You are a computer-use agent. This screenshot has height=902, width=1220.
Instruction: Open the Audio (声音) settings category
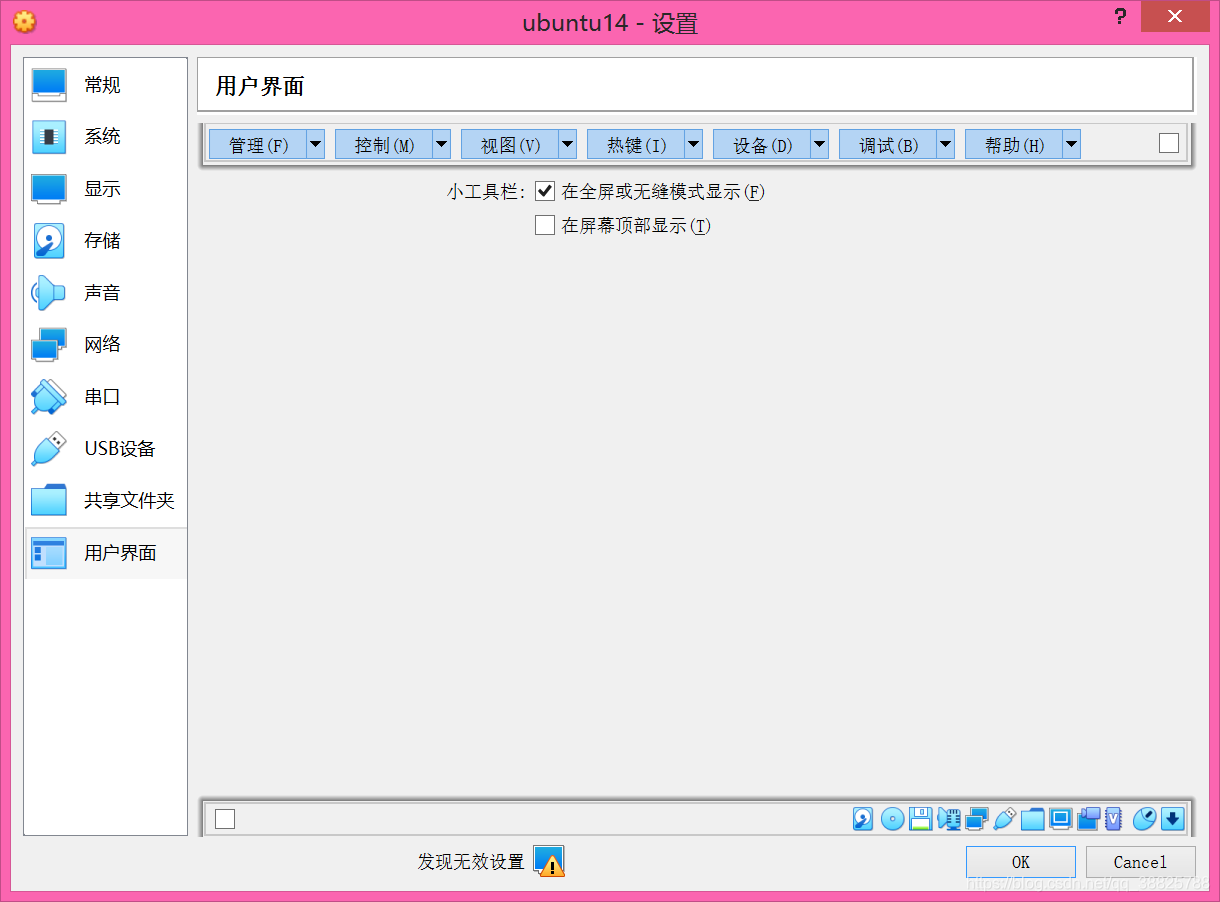coord(105,293)
